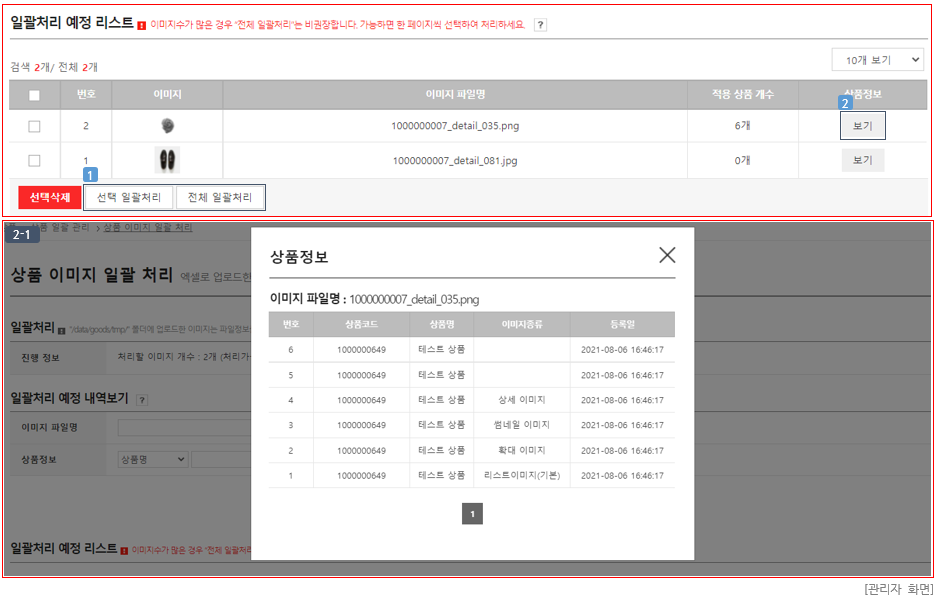
Task: Click the 확대 이미지 cell in the popup
Action: click(522, 450)
